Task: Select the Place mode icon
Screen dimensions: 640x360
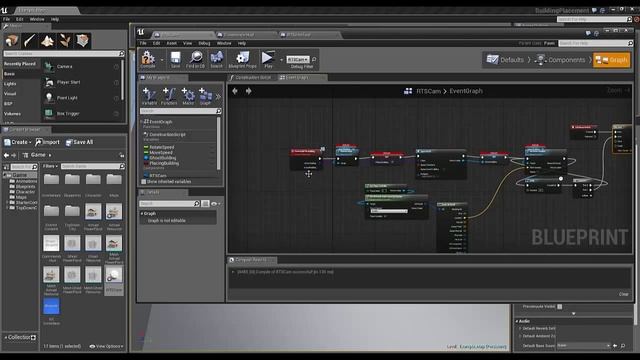Action: pos(12,40)
